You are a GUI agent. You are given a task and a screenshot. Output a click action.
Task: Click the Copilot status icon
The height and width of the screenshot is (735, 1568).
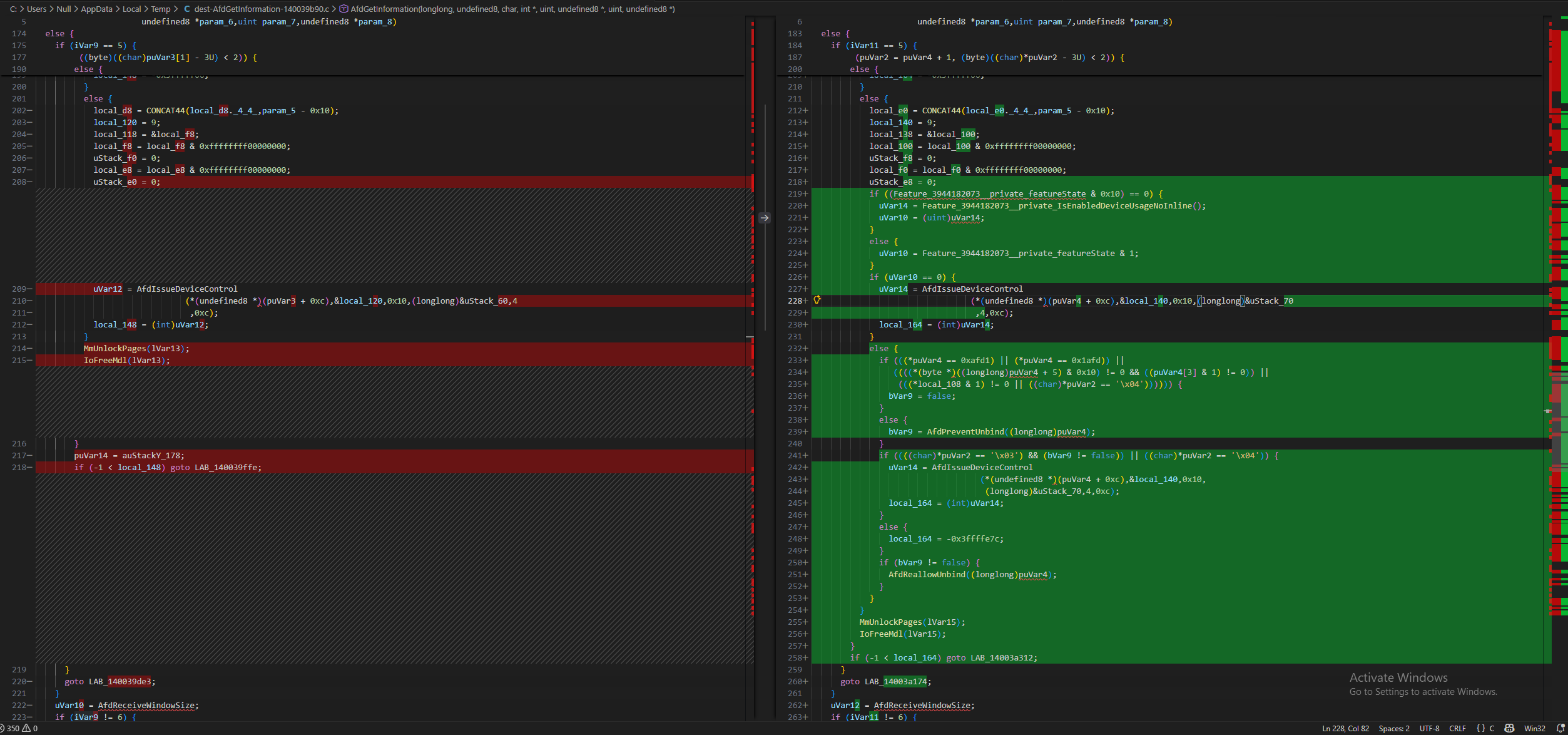click(x=1509, y=728)
